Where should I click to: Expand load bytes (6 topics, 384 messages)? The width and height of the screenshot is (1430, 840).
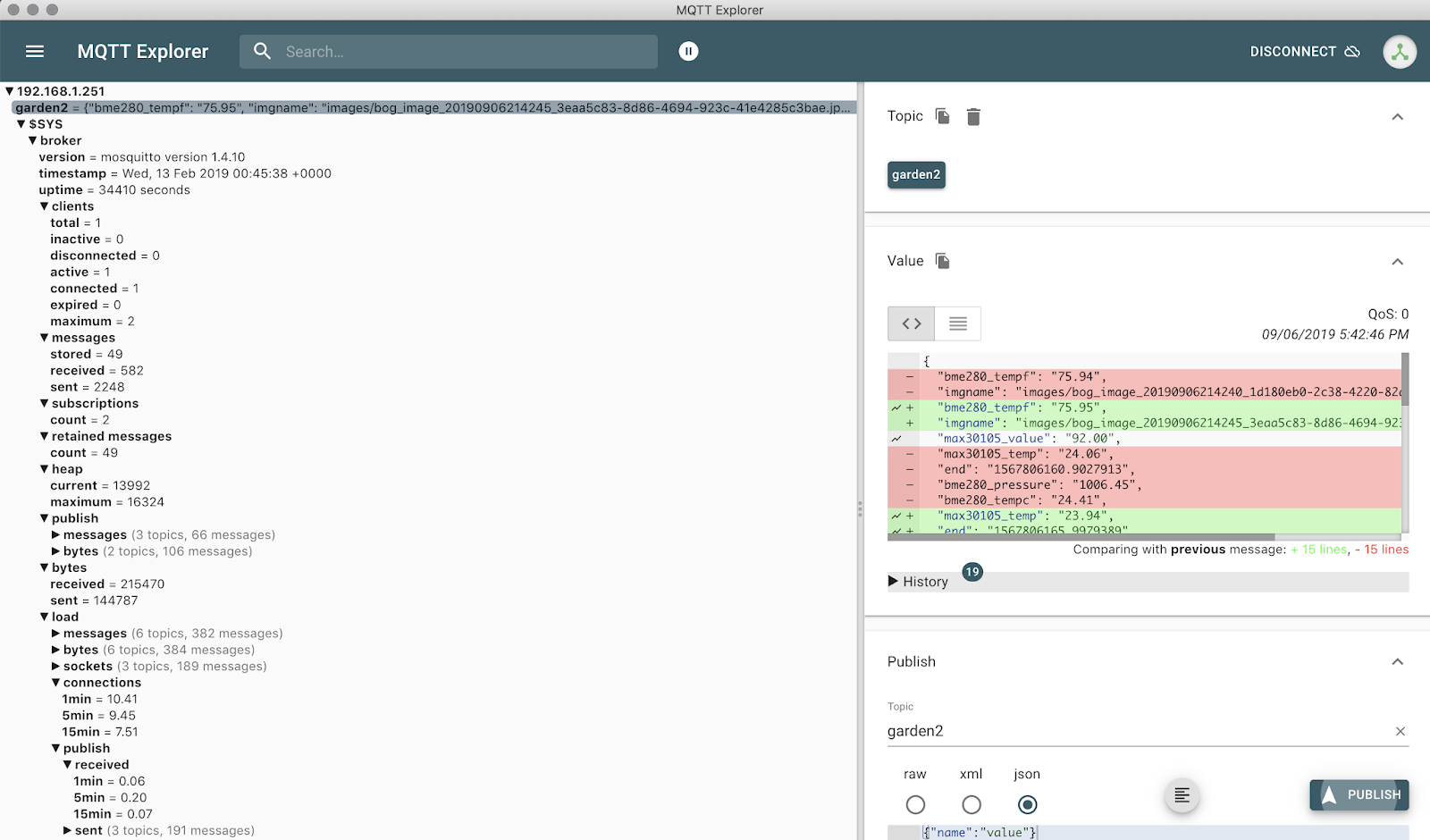[56, 650]
